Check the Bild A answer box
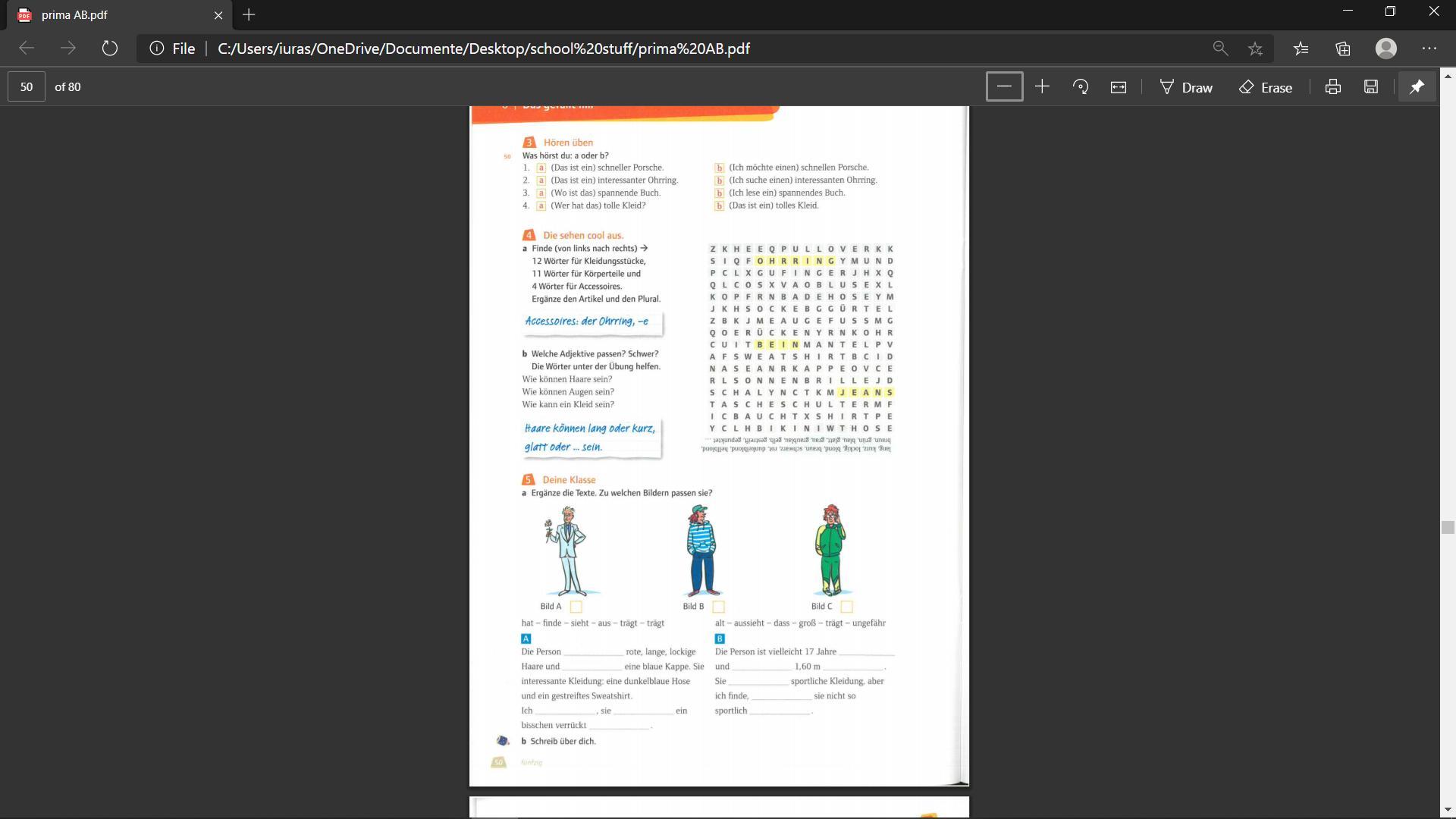Image resolution: width=1456 pixels, height=819 pixels. [576, 607]
